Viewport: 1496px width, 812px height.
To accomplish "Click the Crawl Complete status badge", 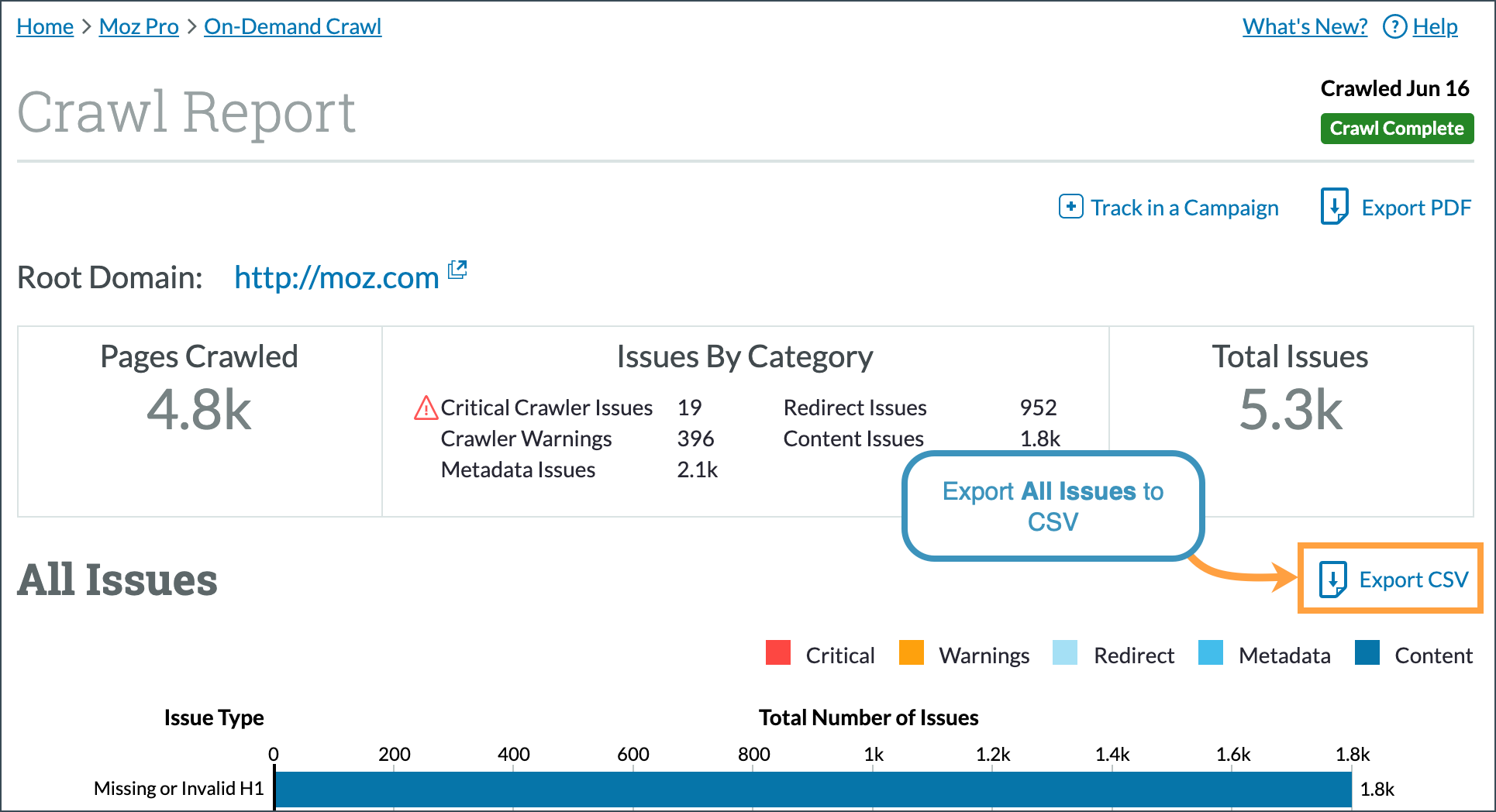I will click(x=1397, y=128).
